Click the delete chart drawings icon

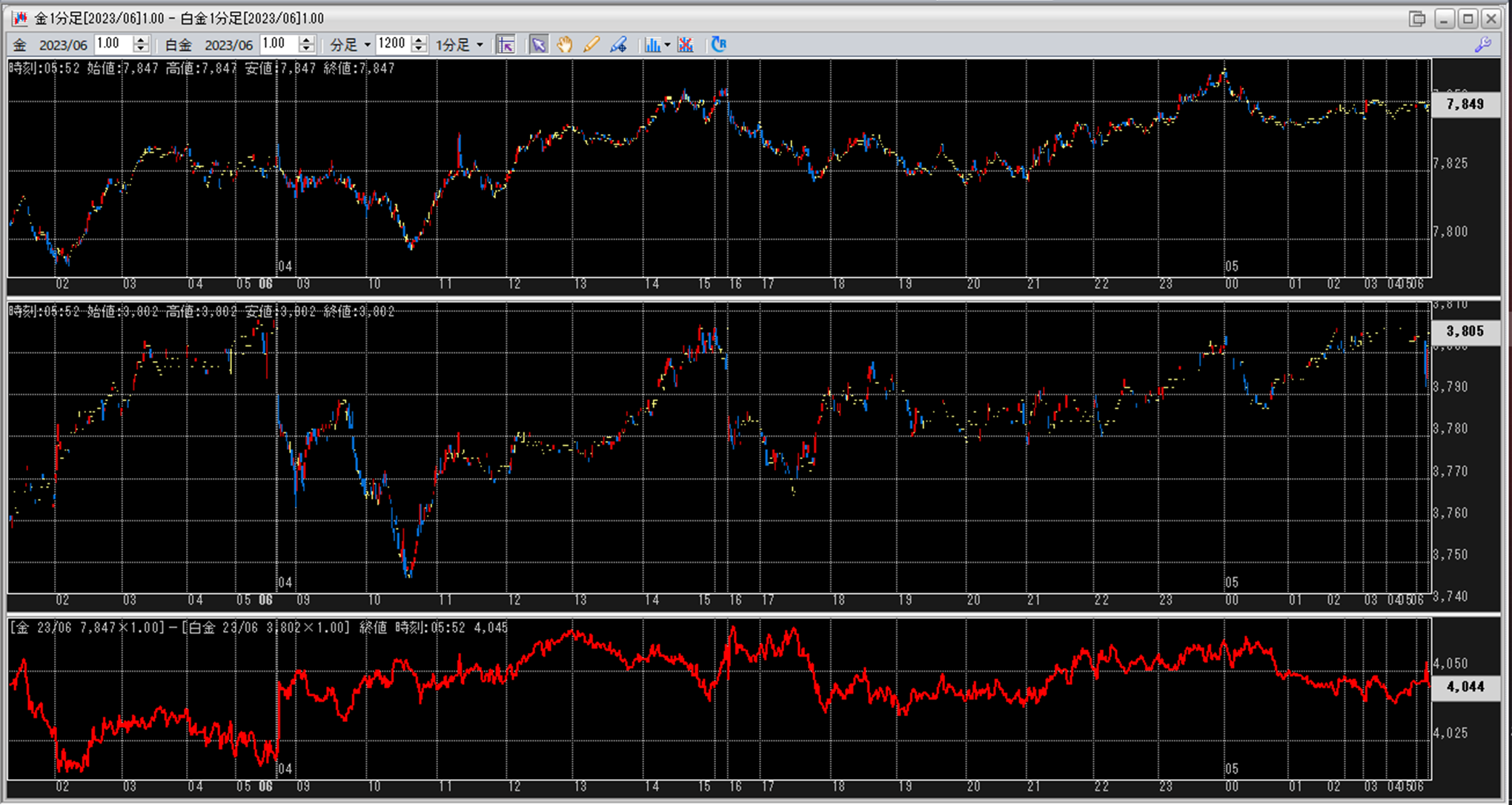tap(686, 44)
